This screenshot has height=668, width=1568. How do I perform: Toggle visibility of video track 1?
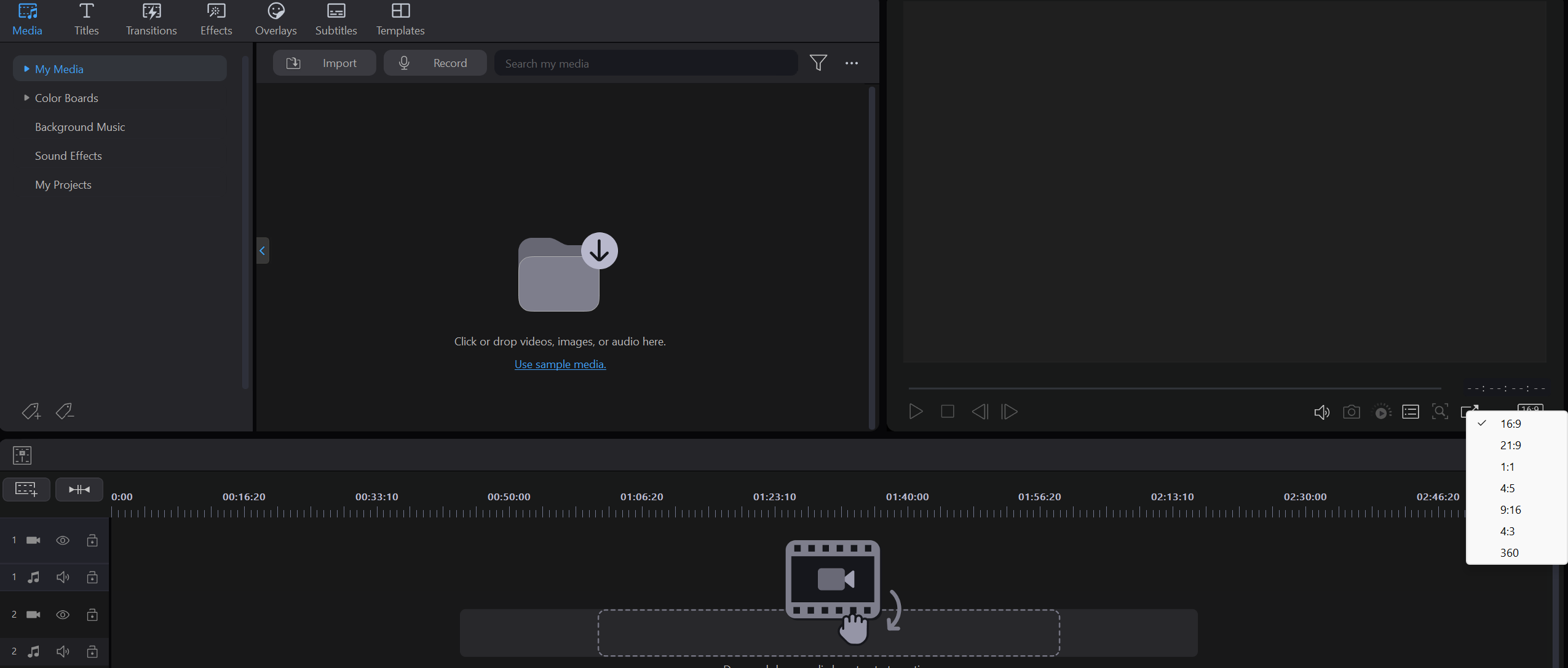point(63,540)
